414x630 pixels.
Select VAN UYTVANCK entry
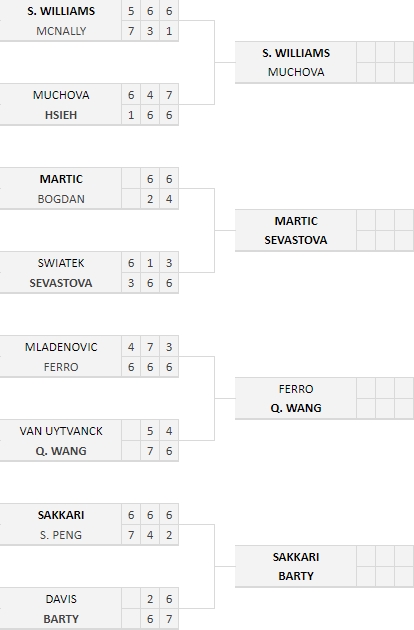(x=61, y=431)
